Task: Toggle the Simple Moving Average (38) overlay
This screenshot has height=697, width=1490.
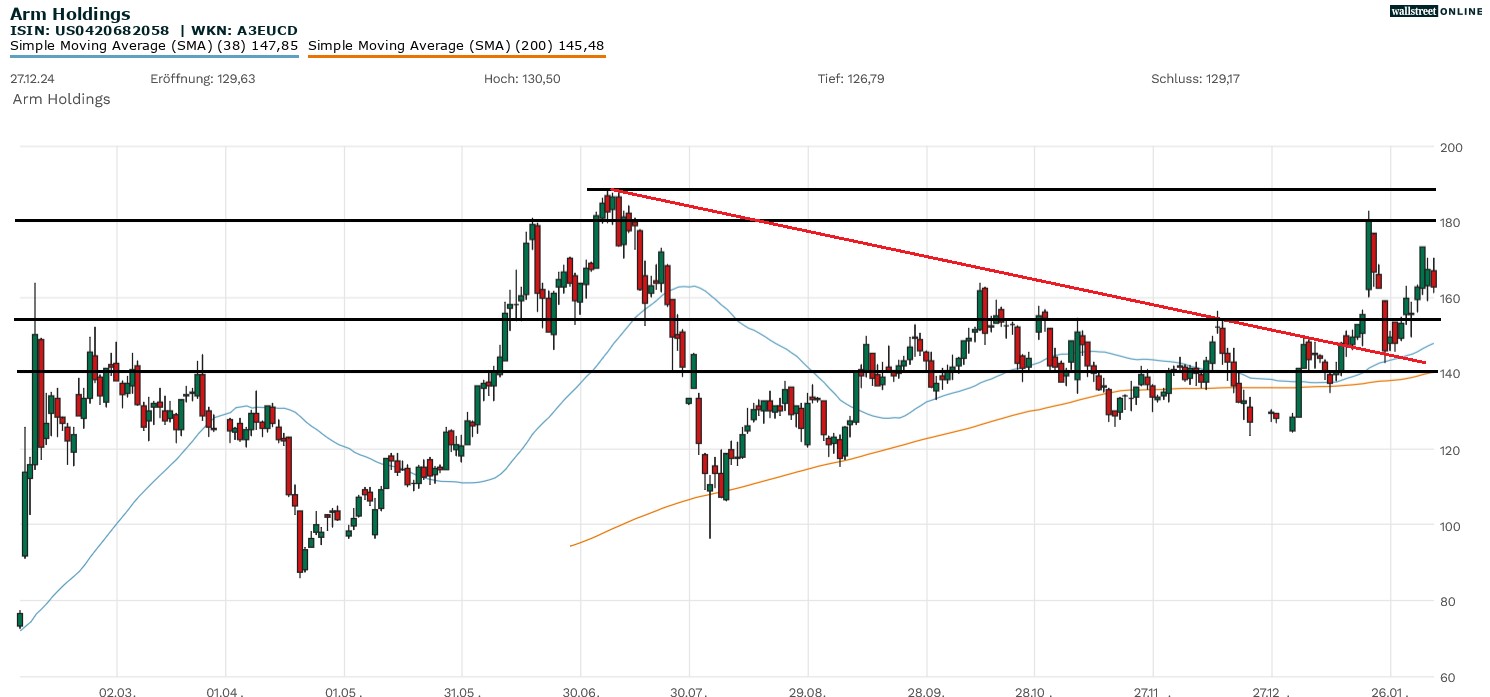Action: pos(155,45)
